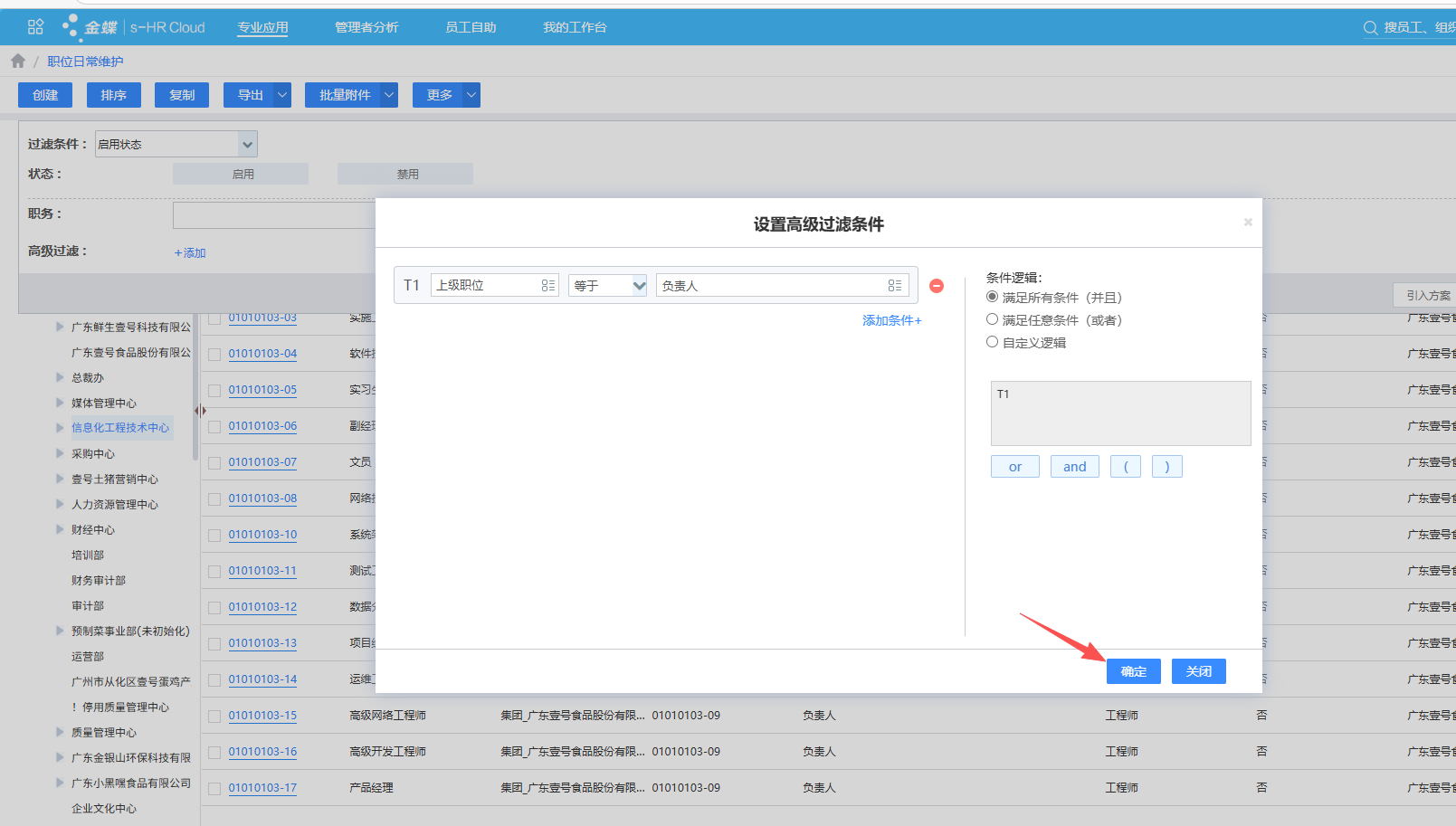Expand the 人力资源管理中心 tree node
The image size is (1456, 826).
coord(60,504)
